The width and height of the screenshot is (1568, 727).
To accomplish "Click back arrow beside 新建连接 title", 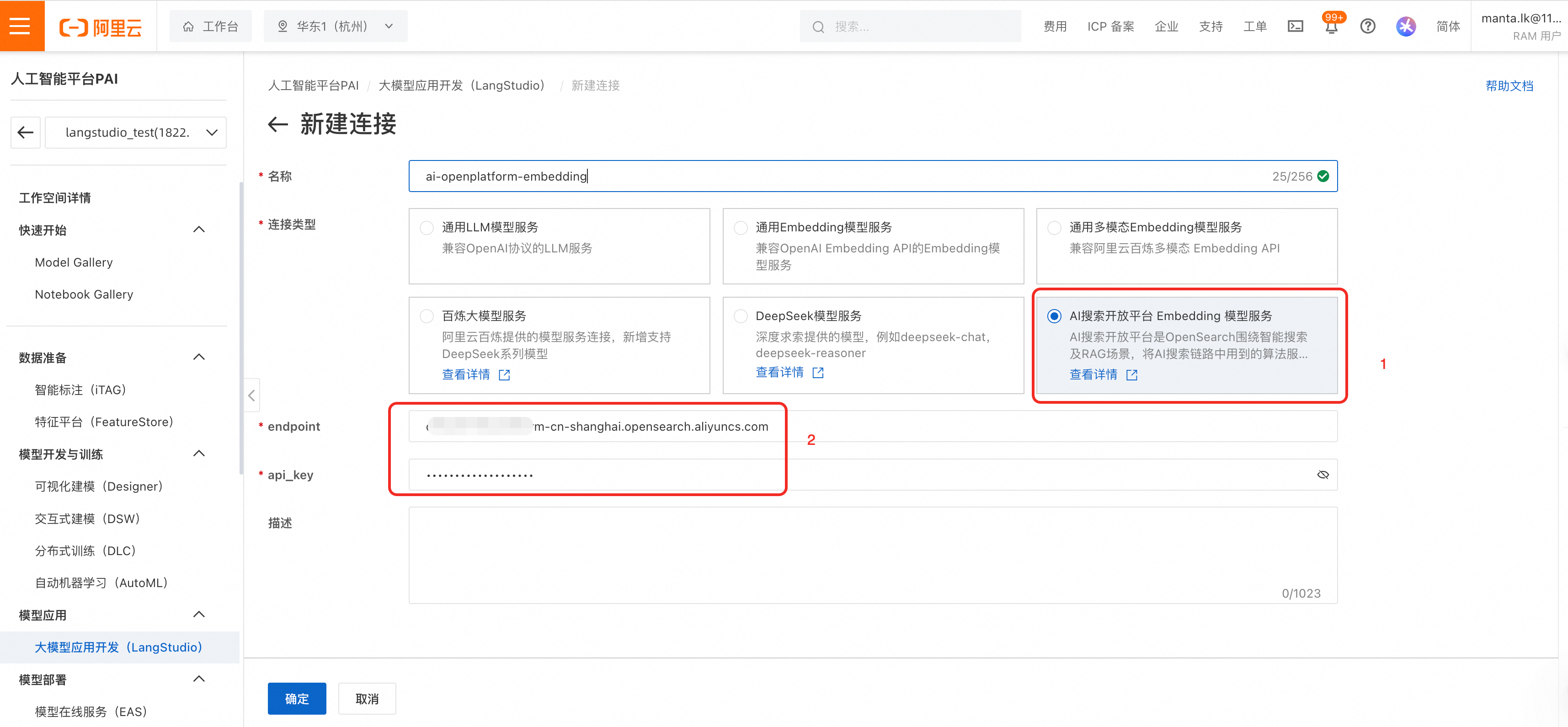I will tap(277, 124).
